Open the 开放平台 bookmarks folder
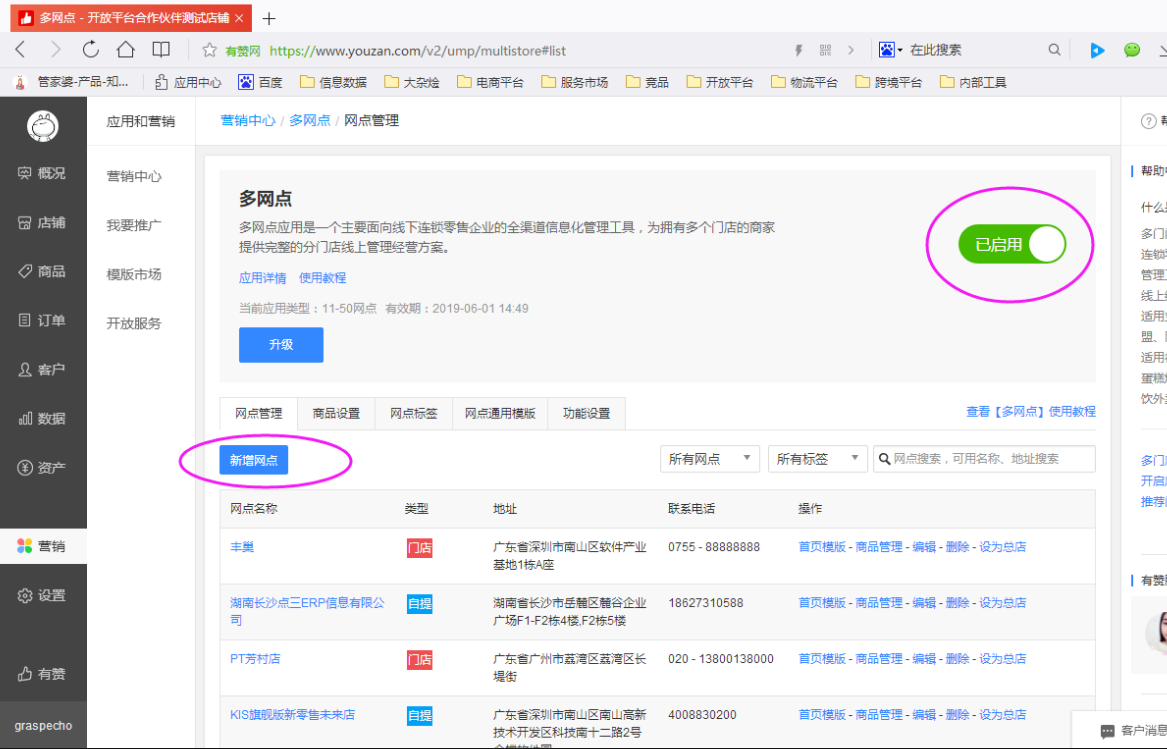 (720, 82)
